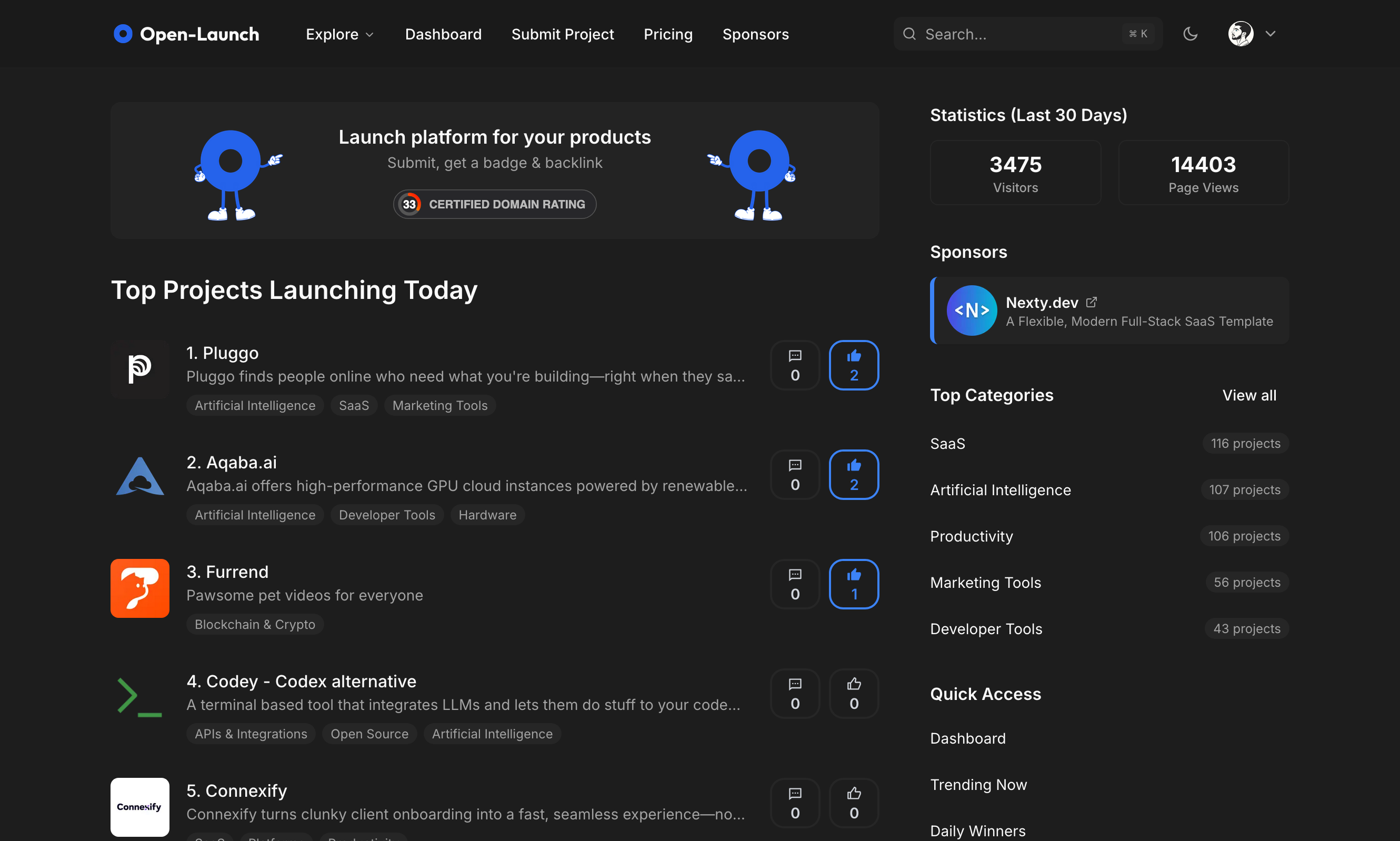Click the 3475 Visitors stat card
1400x841 pixels.
(1015, 172)
